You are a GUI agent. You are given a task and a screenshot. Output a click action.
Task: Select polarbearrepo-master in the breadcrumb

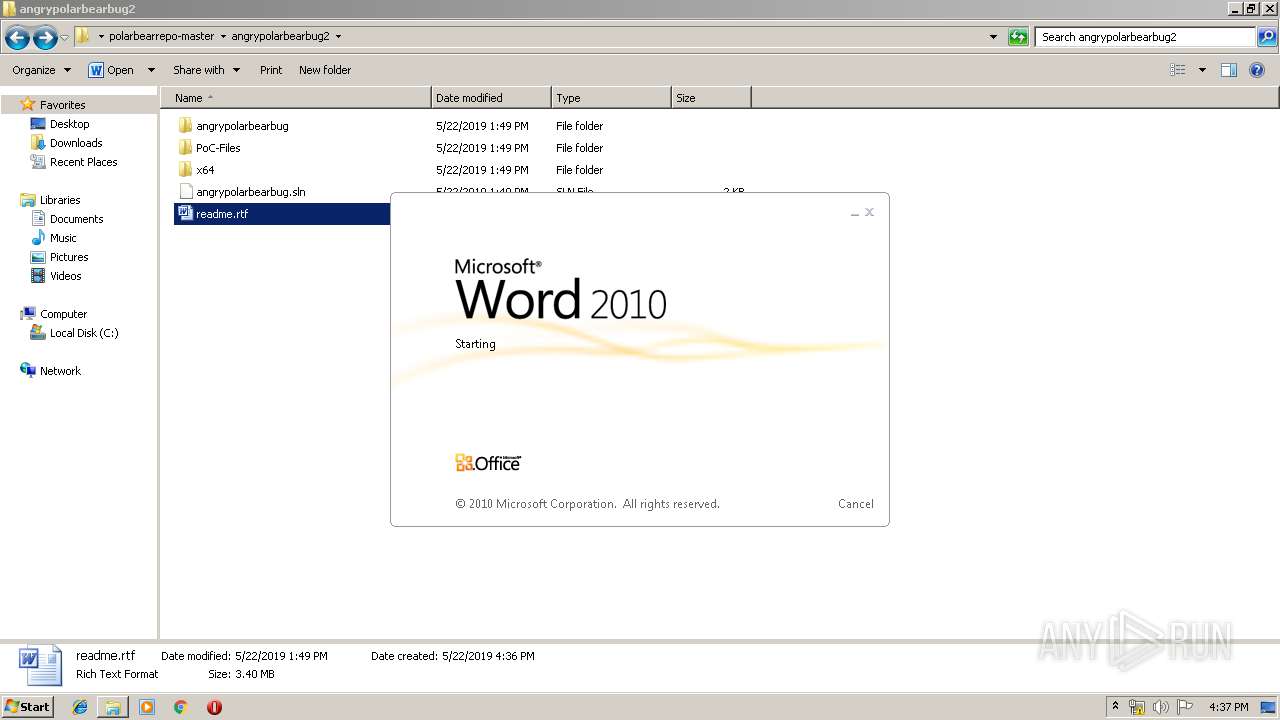161,36
